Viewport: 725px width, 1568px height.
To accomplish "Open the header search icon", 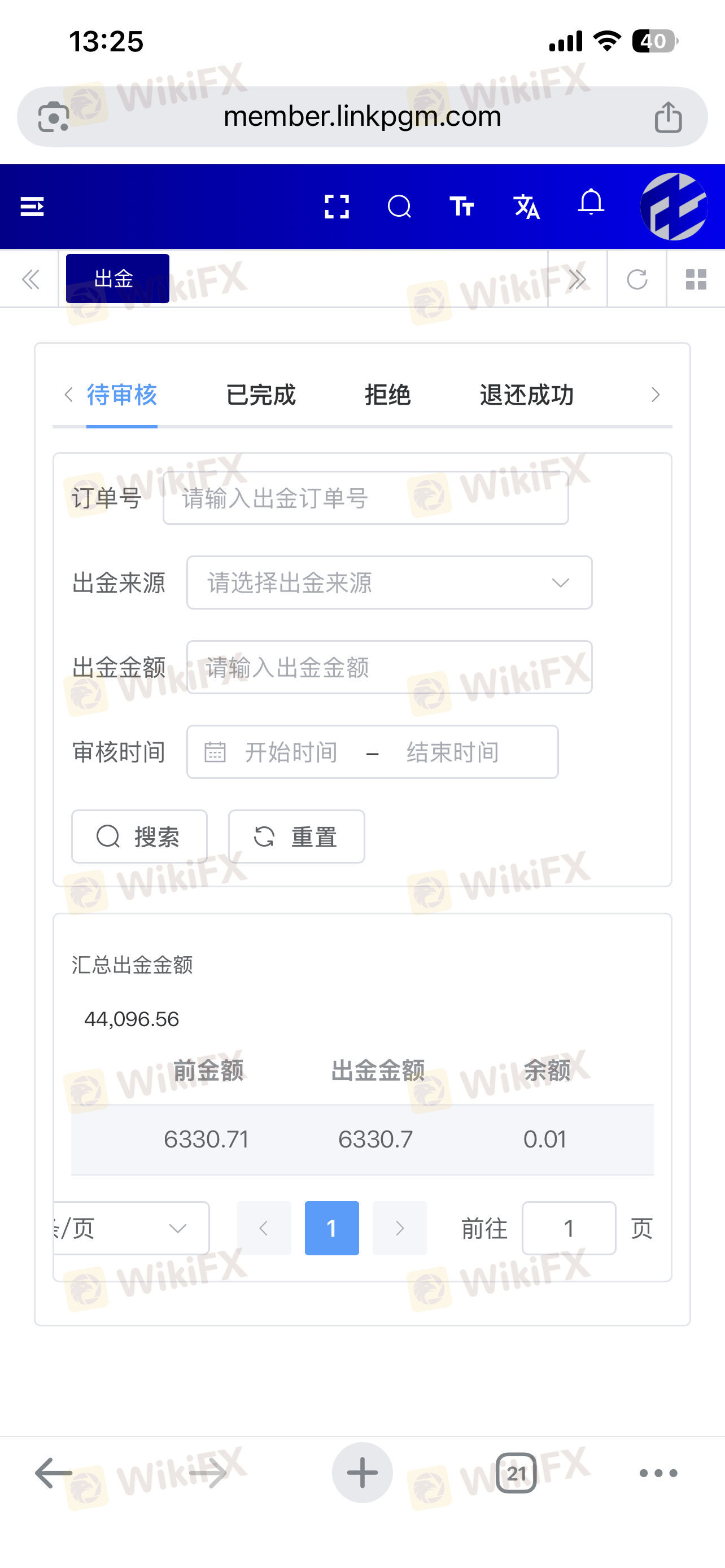I will click(x=399, y=207).
